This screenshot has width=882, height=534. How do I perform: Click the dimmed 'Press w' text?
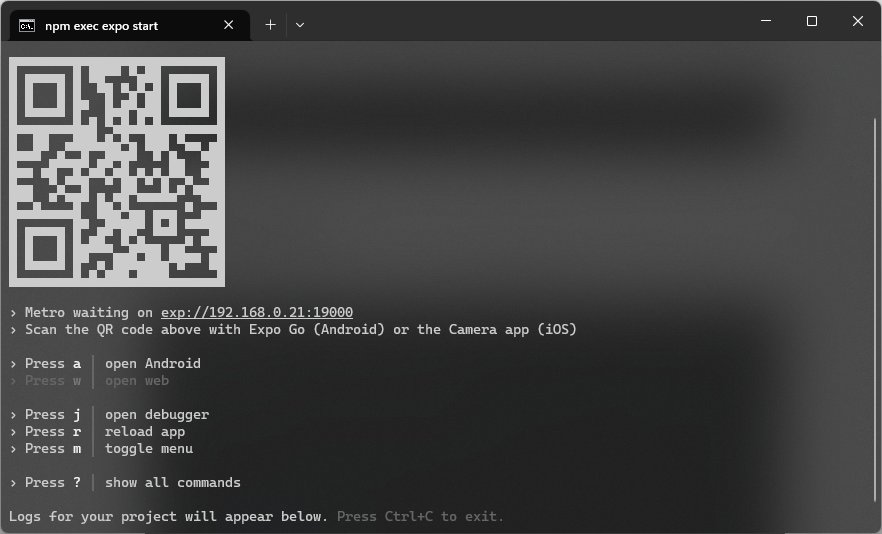[x=53, y=380]
